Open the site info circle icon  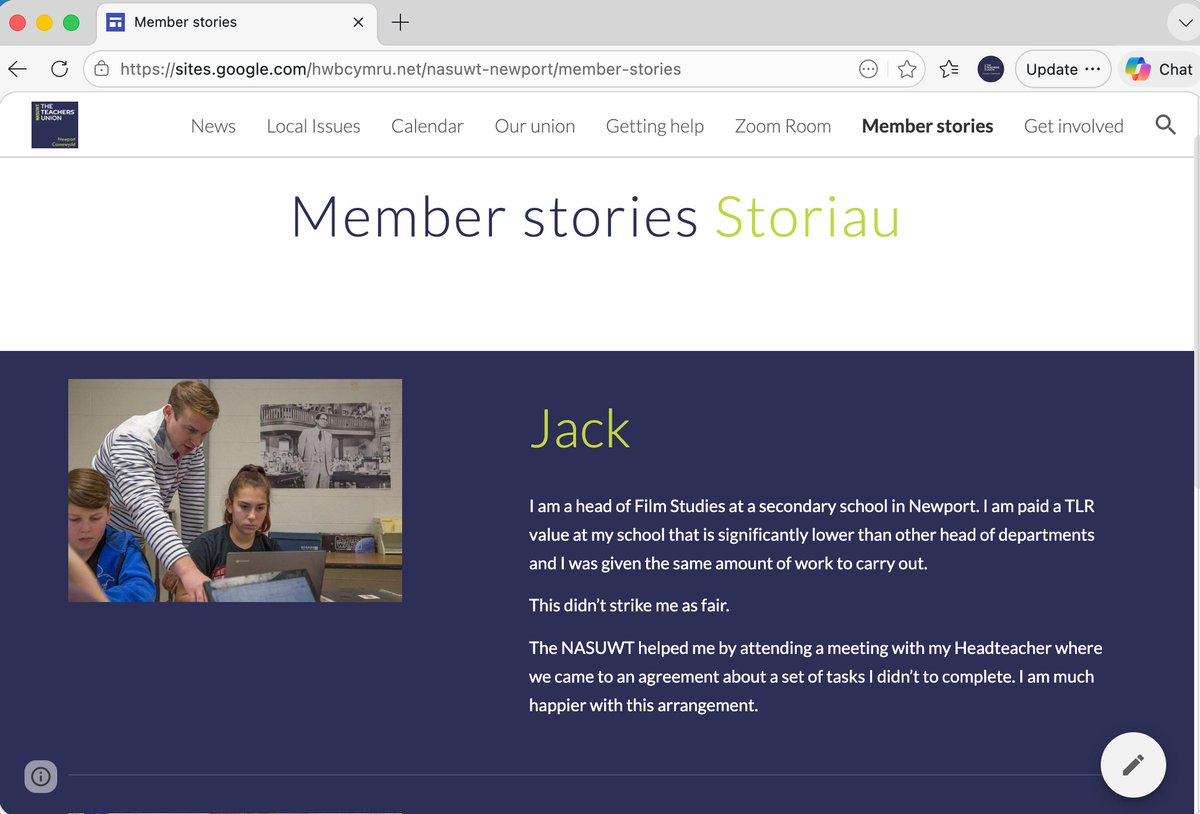(41, 775)
